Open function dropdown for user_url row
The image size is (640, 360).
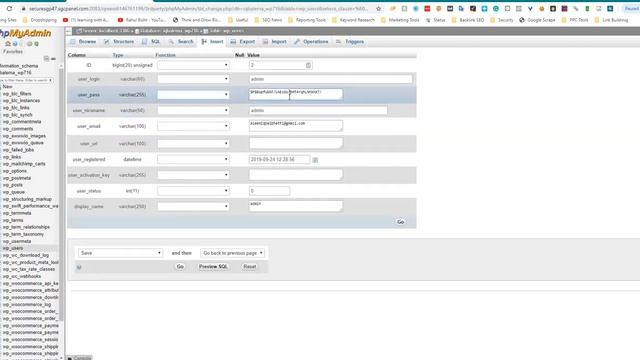(193, 144)
